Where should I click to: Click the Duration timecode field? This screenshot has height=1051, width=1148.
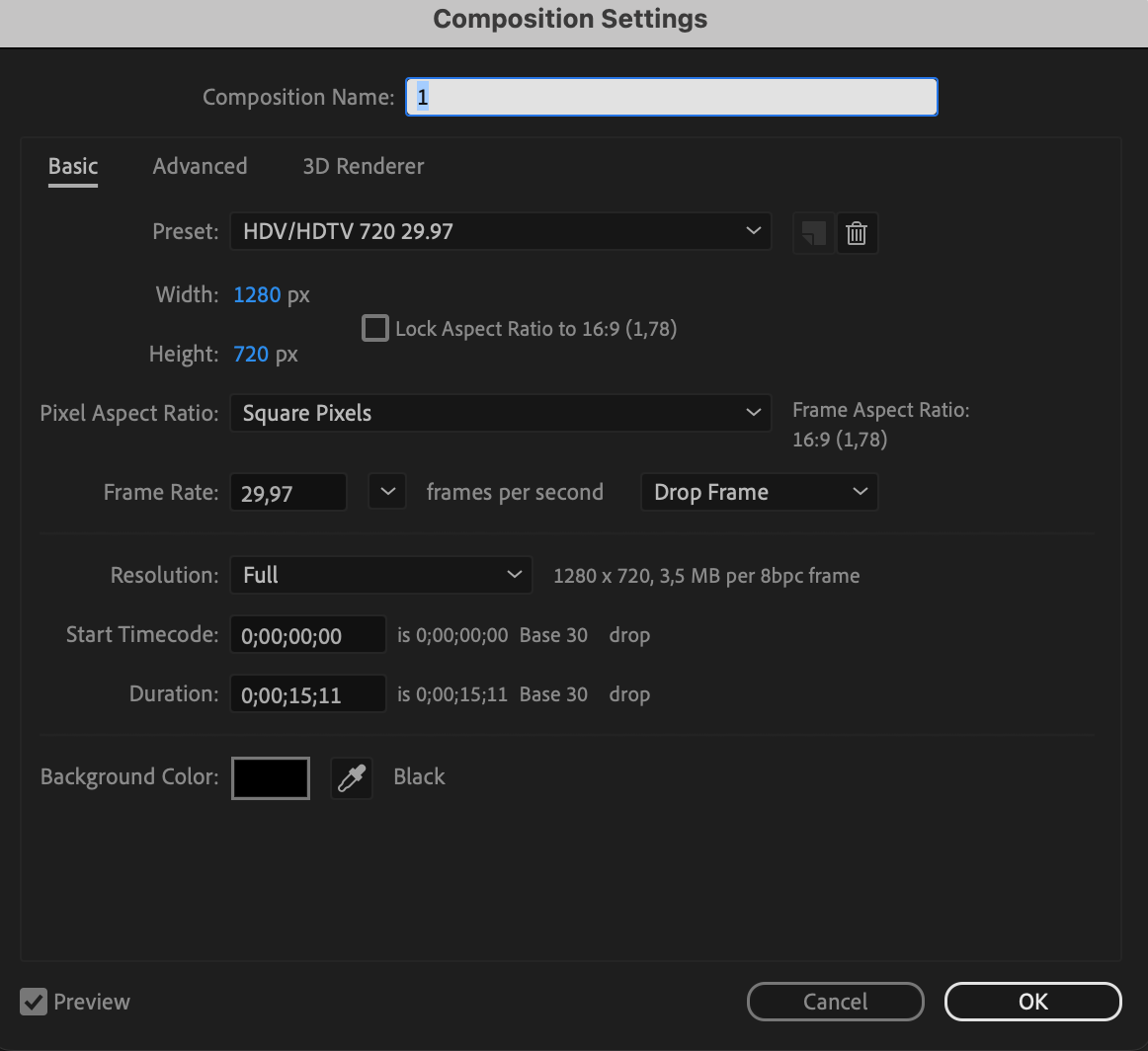pyautogui.click(x=307, y=694)
